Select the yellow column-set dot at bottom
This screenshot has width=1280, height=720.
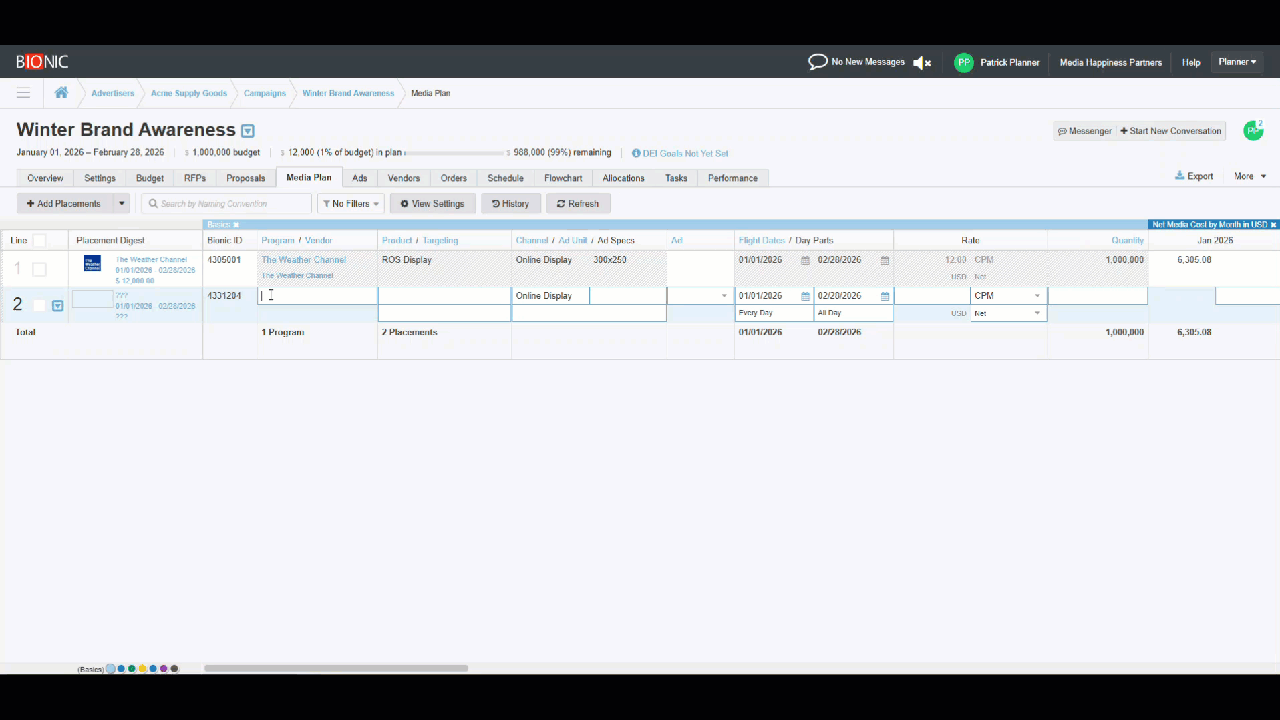pyautogui.click(x=143, y=669)
